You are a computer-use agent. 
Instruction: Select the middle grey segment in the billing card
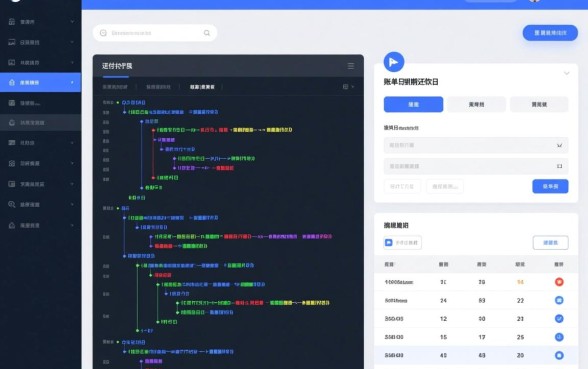tap(476, 104)
